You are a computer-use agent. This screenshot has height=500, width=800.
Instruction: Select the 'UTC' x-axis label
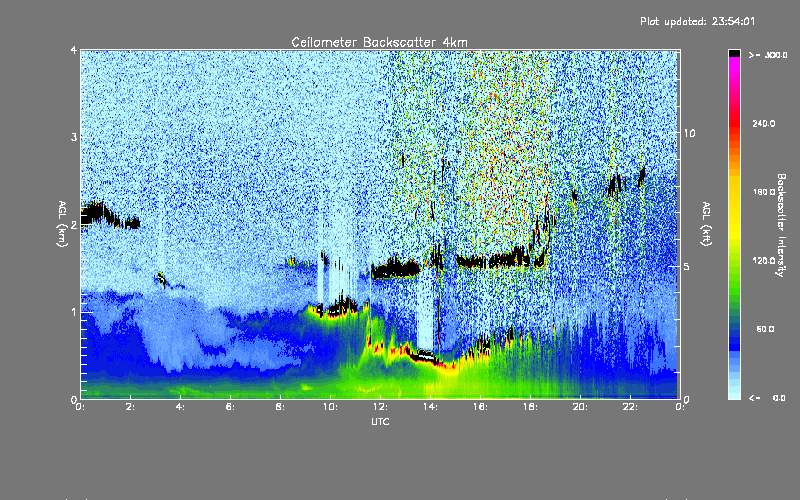pos(380,421)
